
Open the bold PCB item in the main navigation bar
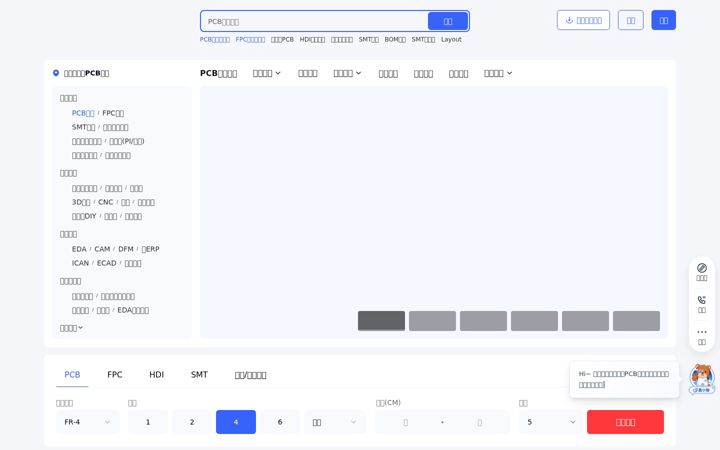219,73
